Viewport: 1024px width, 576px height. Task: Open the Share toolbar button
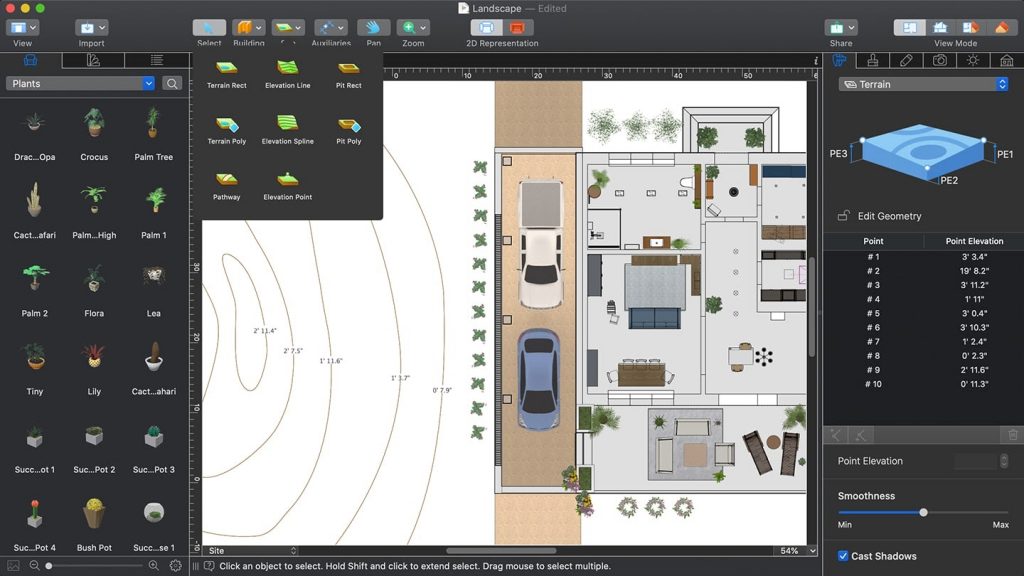click(x=841, y=28)
